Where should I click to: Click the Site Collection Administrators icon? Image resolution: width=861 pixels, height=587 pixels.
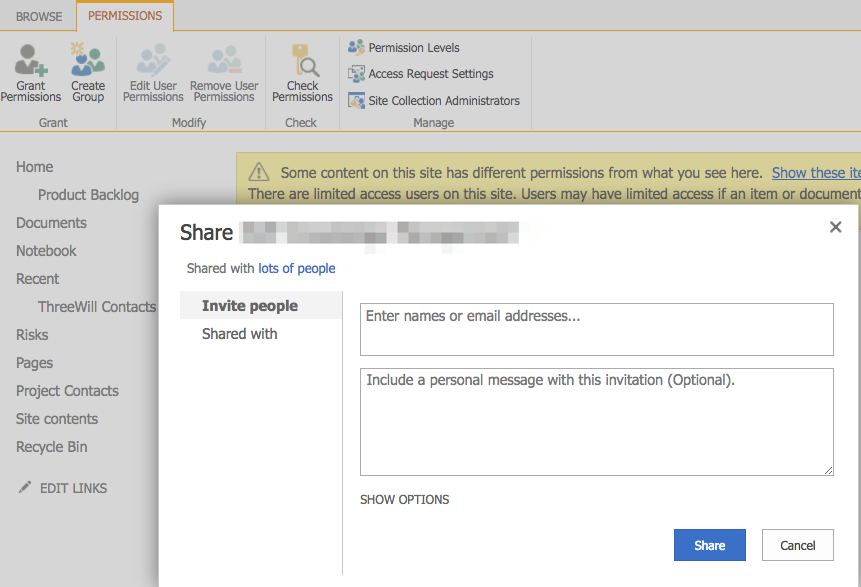(357, 100)
